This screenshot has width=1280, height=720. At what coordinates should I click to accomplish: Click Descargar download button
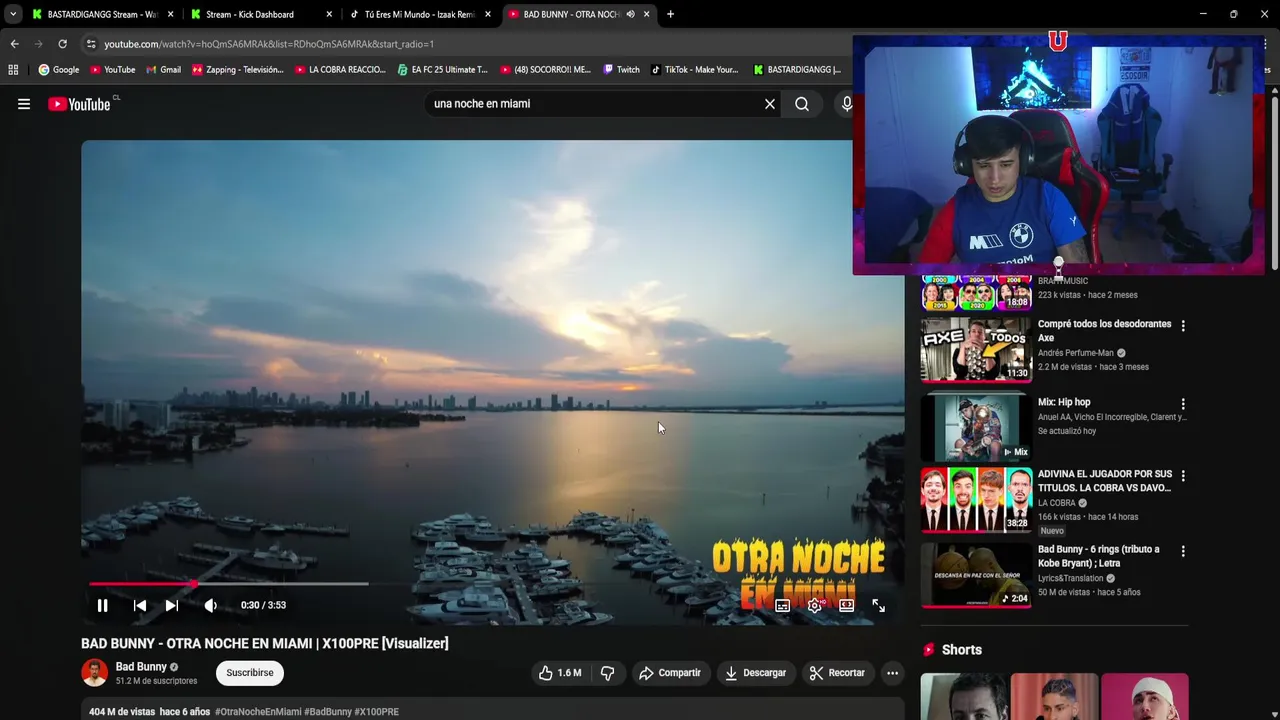tap(756, 673)
